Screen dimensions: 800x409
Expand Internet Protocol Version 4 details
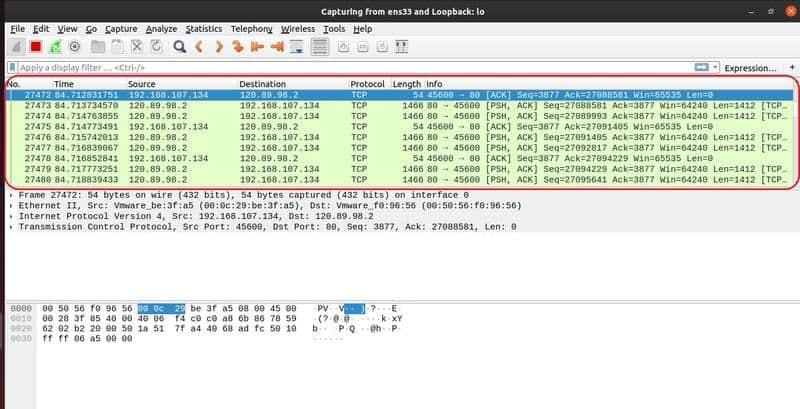(x=10, y=216)
